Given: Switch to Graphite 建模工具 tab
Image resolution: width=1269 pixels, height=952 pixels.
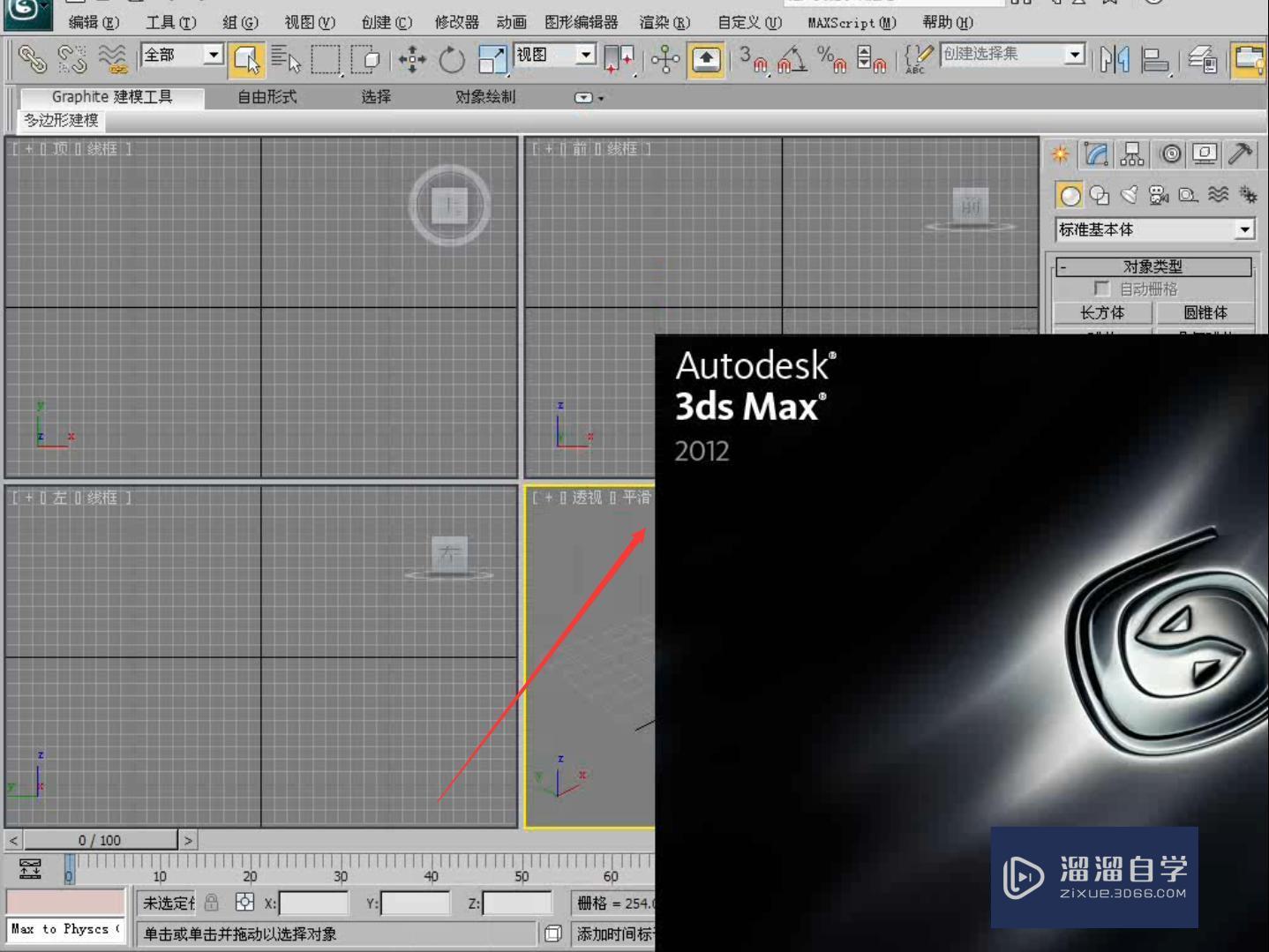Looking at the screenshot, I should click(112, 97).
